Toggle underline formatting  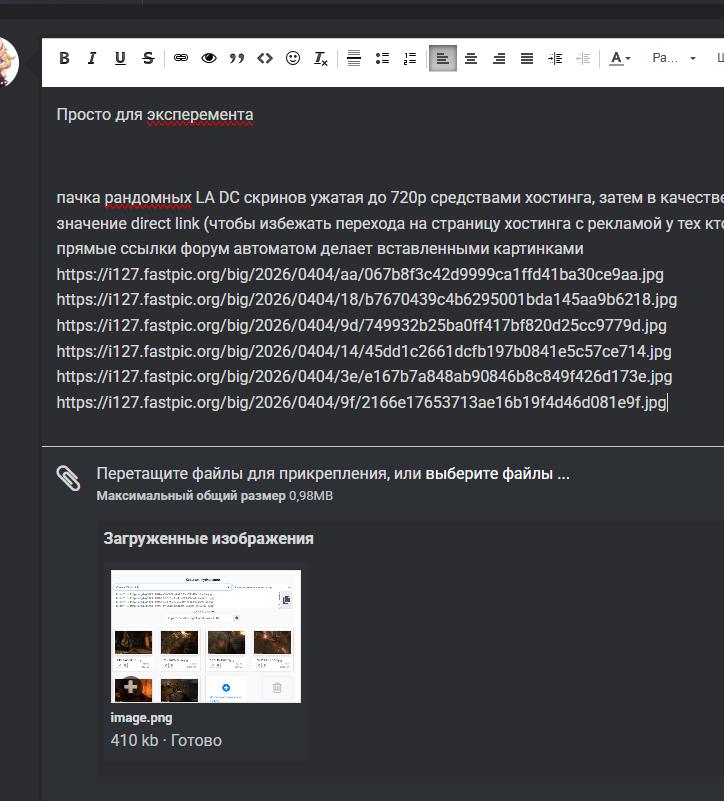tap(120, 58)
